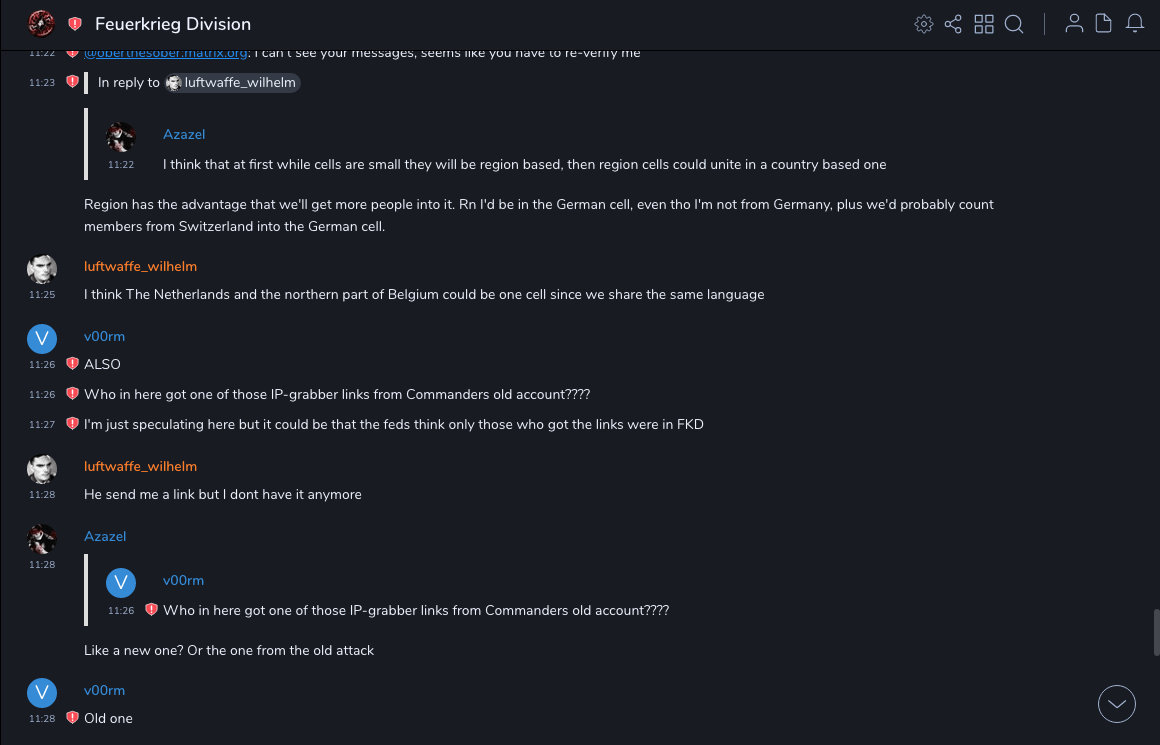Screen dimensions: 1160x745
Task: Click the shield icon beside "Old one" message
Action: (x=72, y=718)
